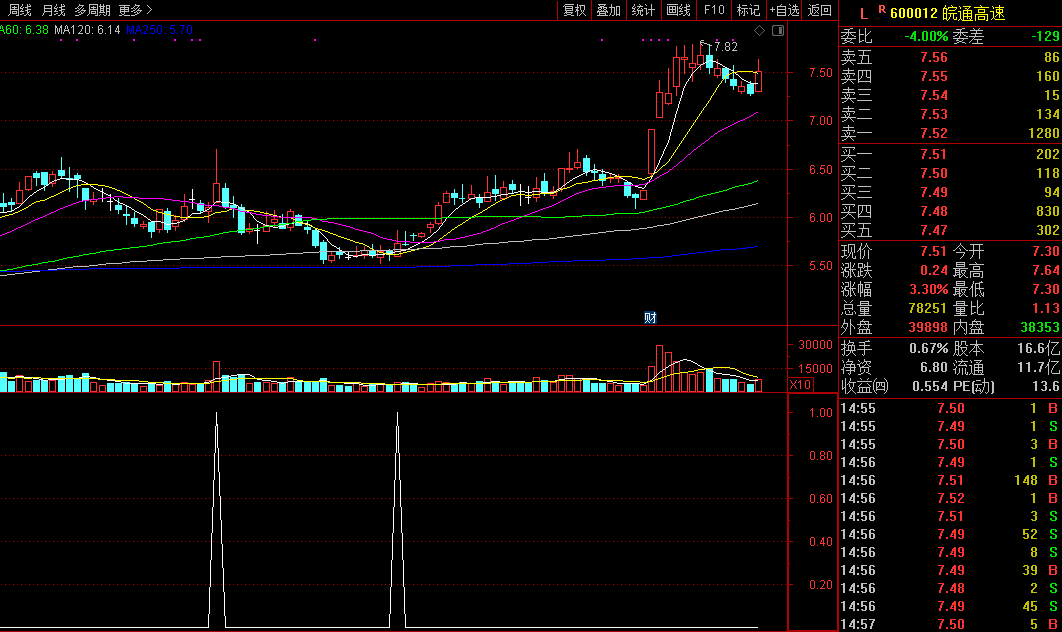Click the tallest red volume bar
Screen dimensions: 1062x632
coord(660,369)
